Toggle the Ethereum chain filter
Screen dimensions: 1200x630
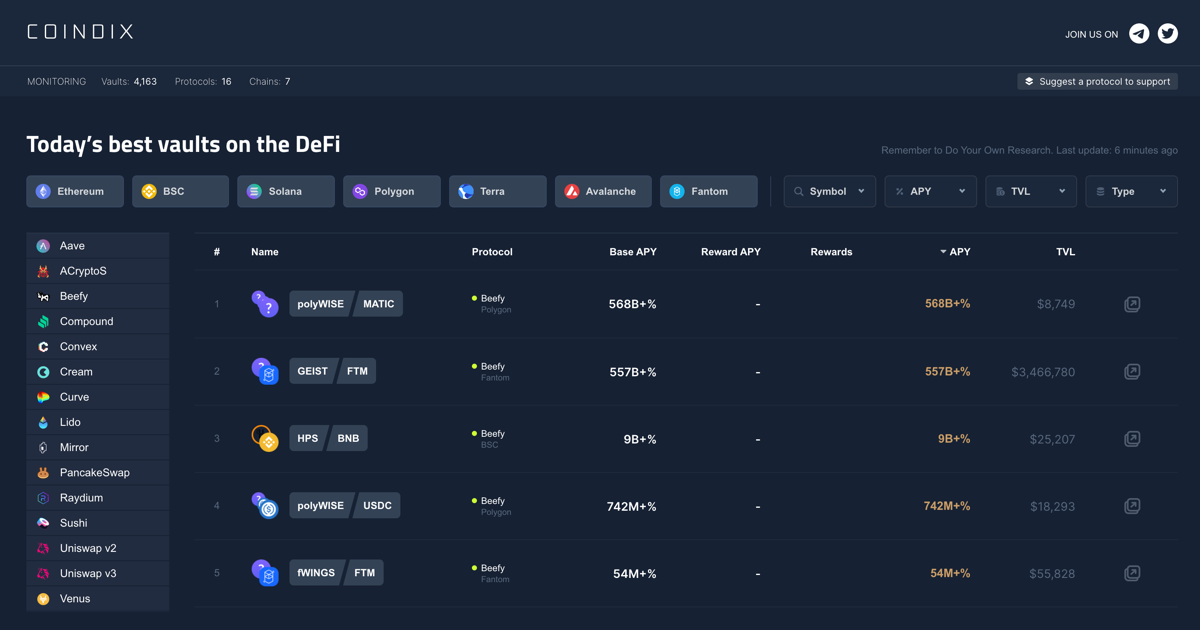pos(75,191)
